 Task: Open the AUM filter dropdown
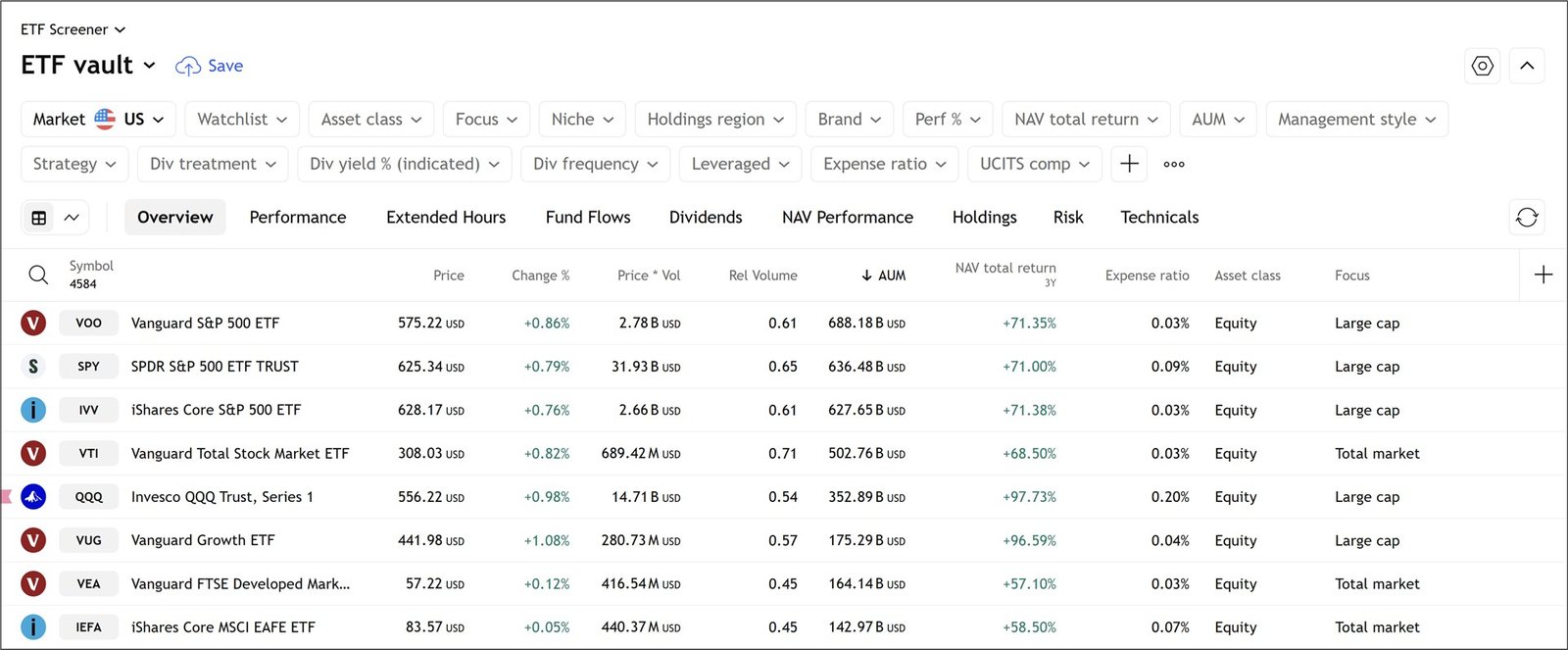click(1218, 119)
